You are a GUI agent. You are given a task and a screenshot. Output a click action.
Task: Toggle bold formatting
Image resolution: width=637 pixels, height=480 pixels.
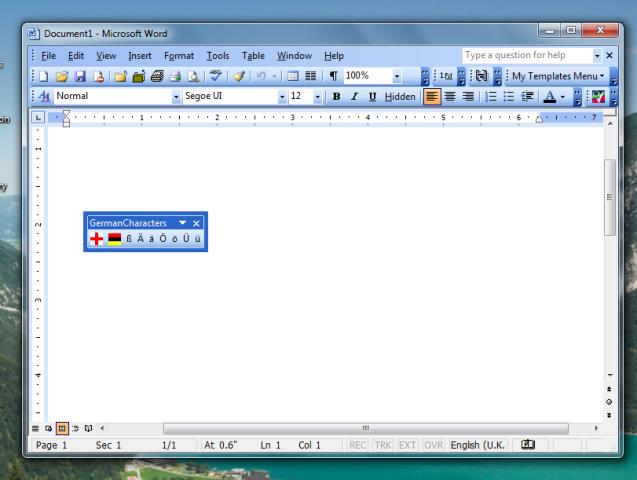point(336,96)
